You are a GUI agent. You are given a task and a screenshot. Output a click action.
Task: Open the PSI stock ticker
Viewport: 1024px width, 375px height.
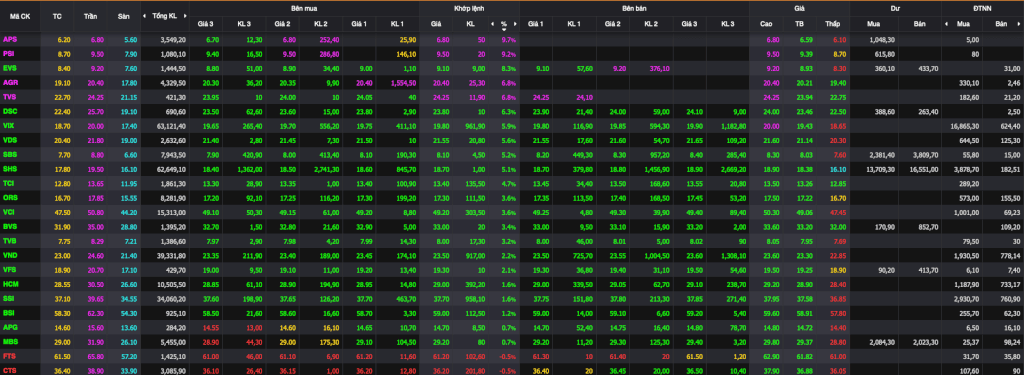point(9,54)
